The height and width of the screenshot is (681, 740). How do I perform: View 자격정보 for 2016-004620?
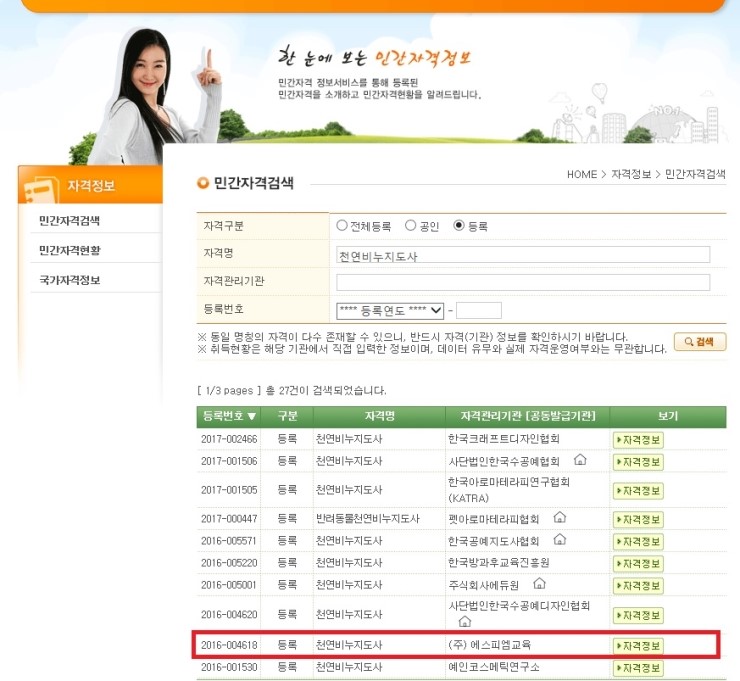[x=639, y=615]
